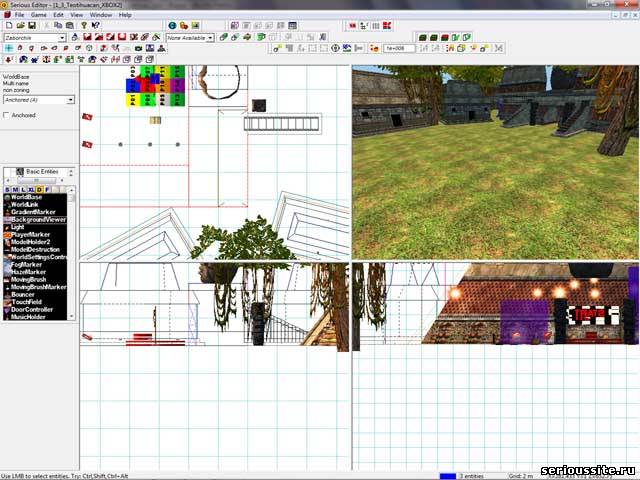The image size is (640, 480).
Task: Toggle the M size filter button
Action: (15, 190)
